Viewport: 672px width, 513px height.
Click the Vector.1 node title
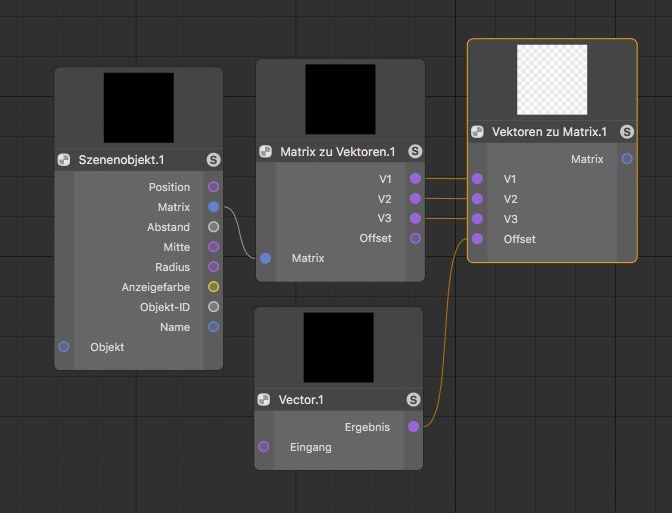pos(301,399)
